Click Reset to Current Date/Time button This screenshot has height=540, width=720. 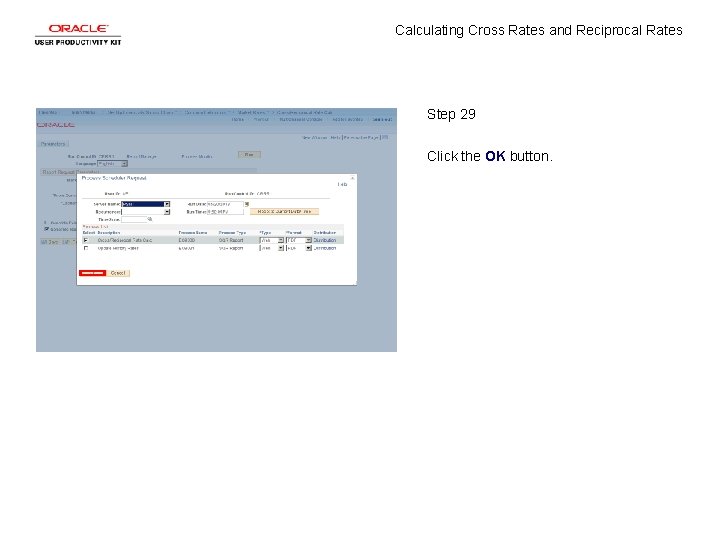point(284,212)
